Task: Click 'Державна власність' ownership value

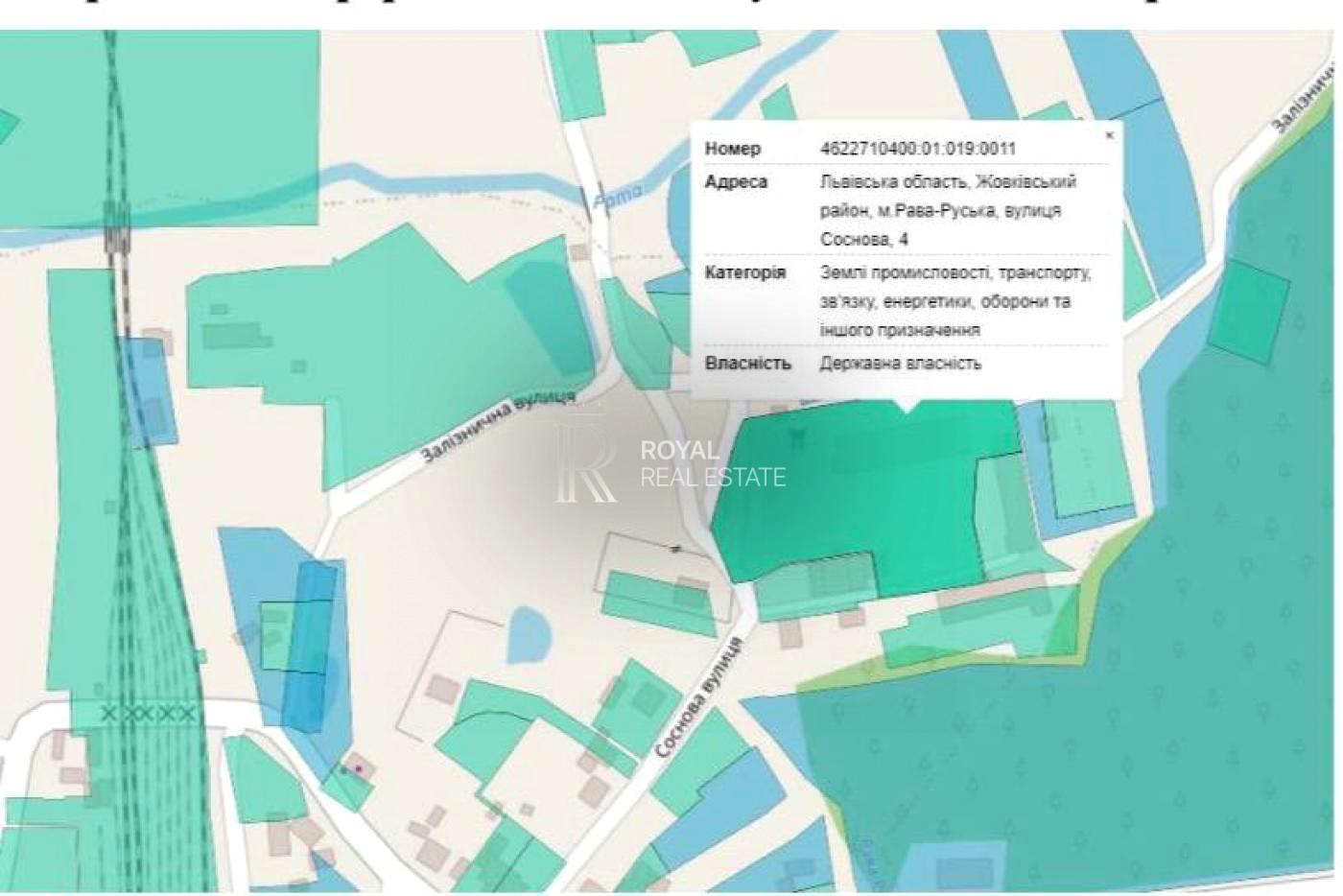Action: click(x=901, y=364)
